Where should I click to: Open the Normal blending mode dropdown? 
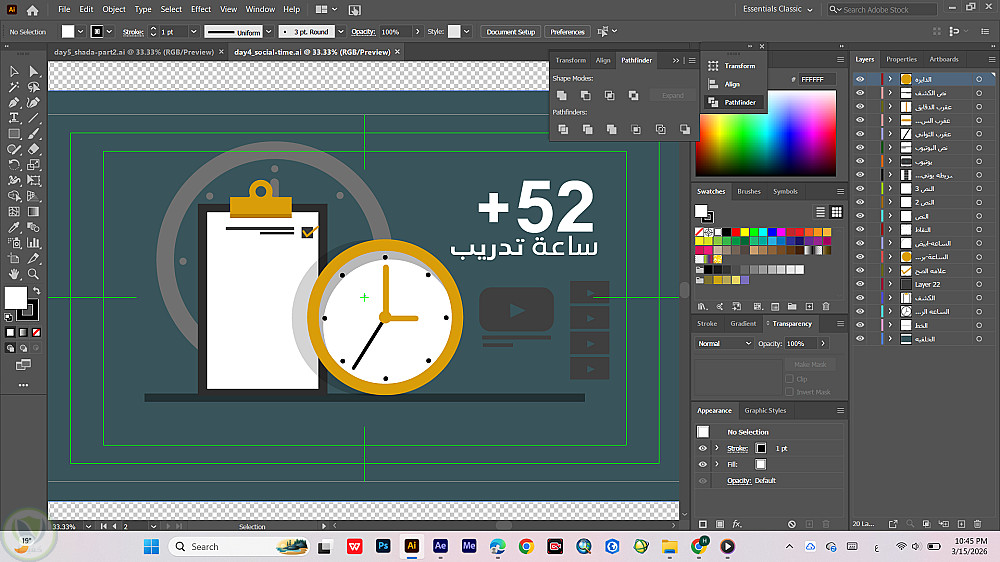click(x=725, y=343)
